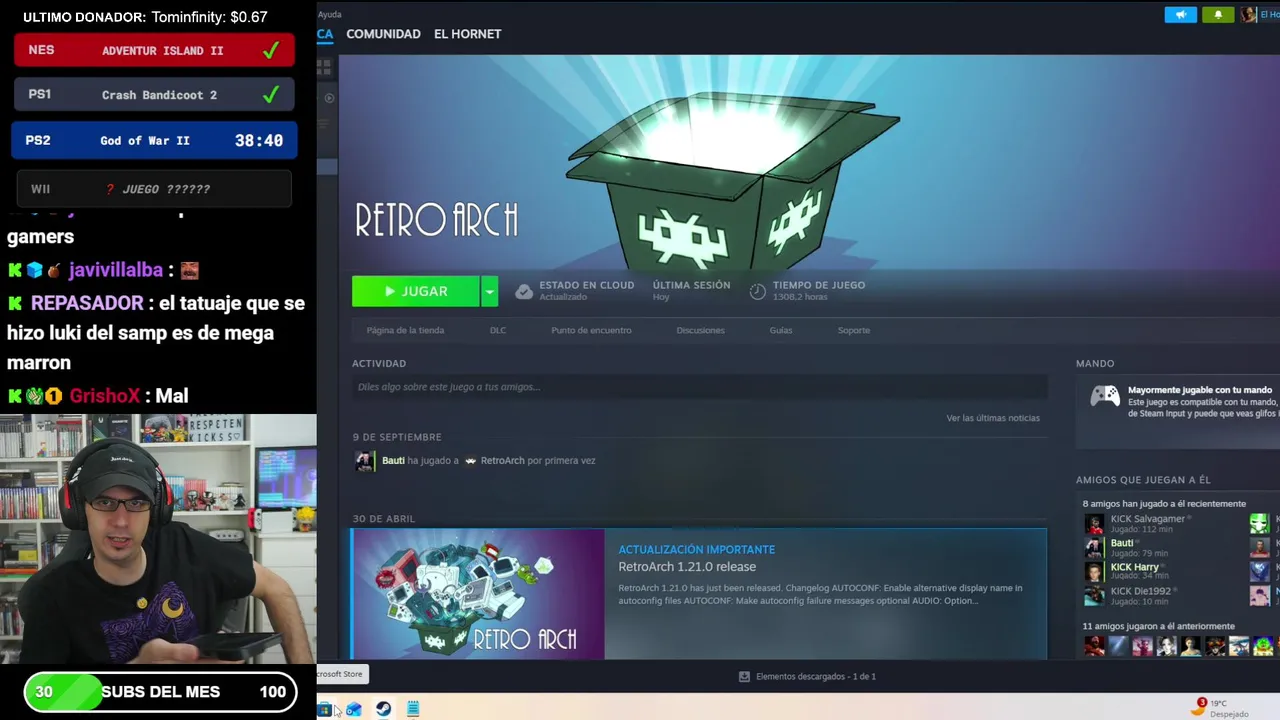Click Ver las últimas noticias
1280x720 pixels.
(993, 418)
